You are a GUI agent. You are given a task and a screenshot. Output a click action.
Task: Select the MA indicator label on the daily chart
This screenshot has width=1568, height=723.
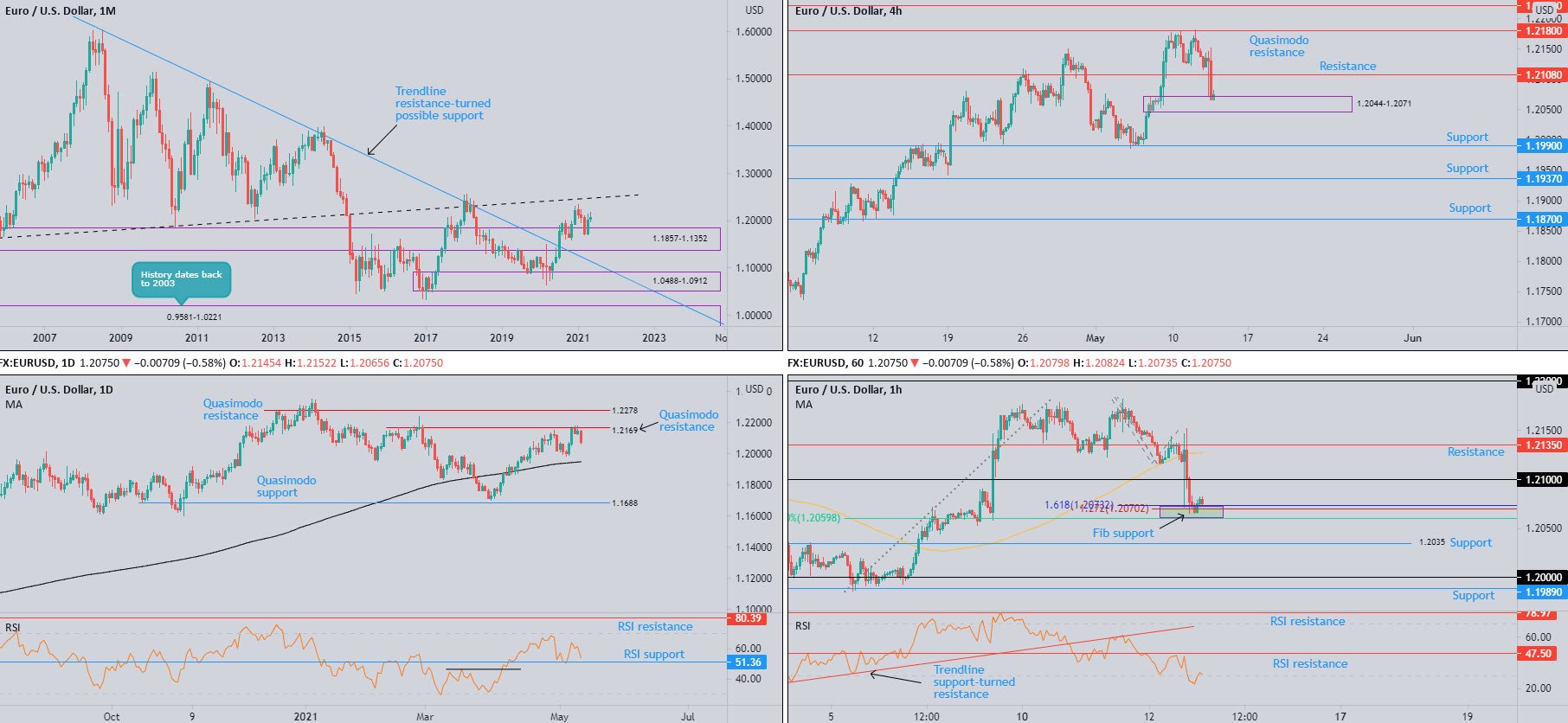coord(14,405)
